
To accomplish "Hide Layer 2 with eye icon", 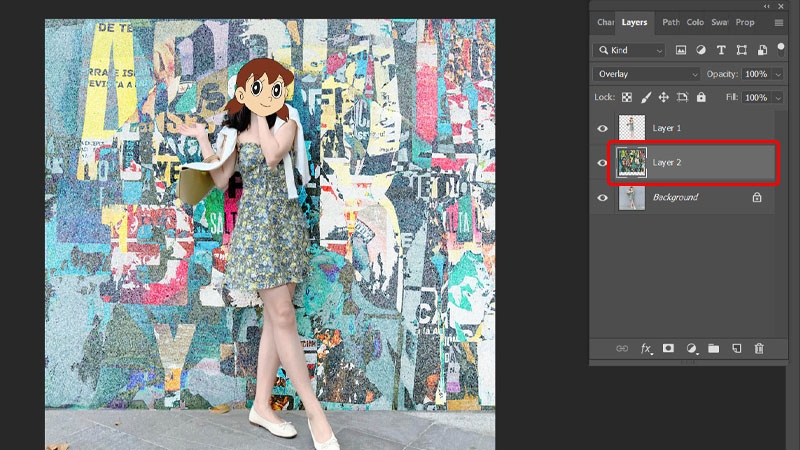I will tap(603, 163).
